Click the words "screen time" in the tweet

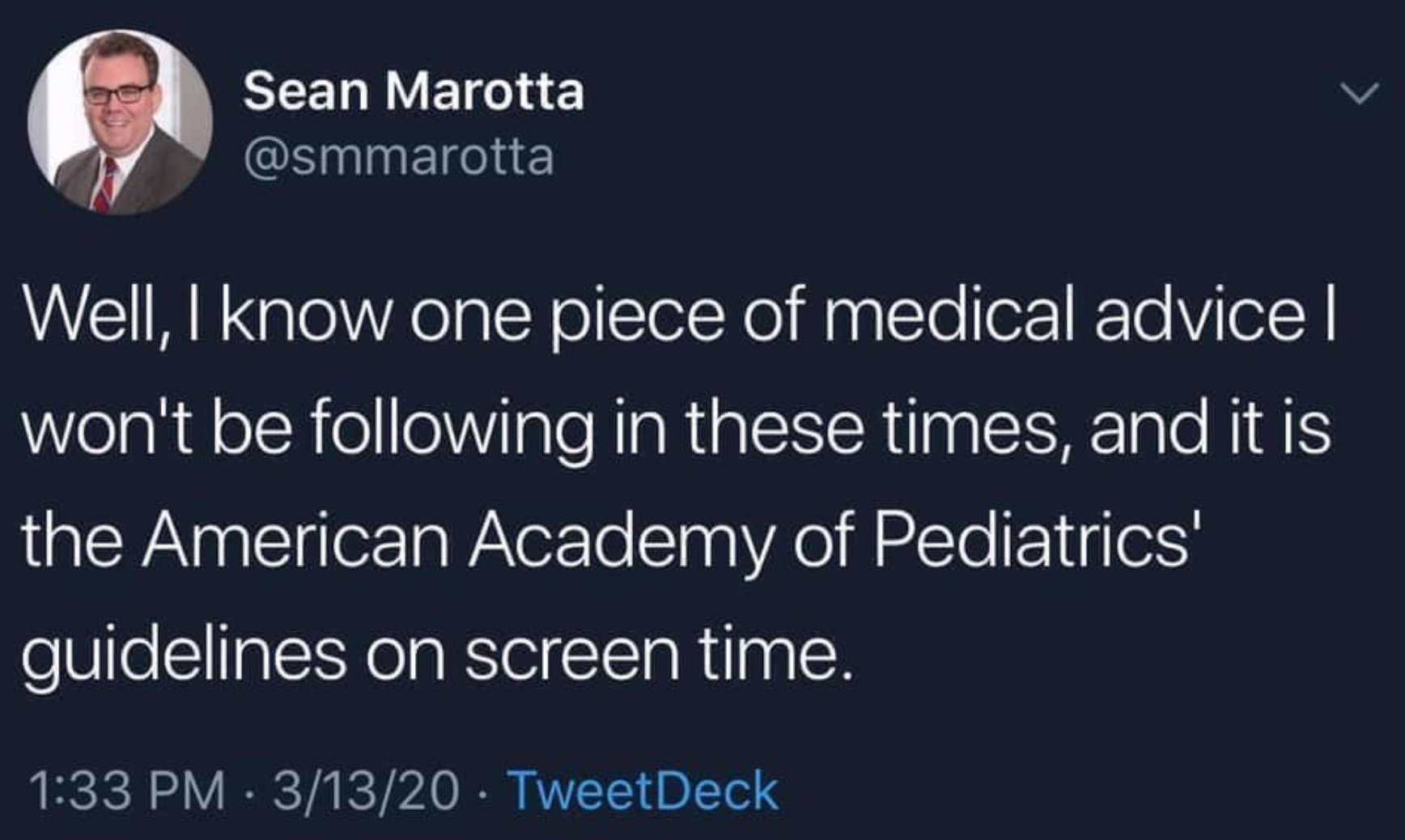(657, 654)
